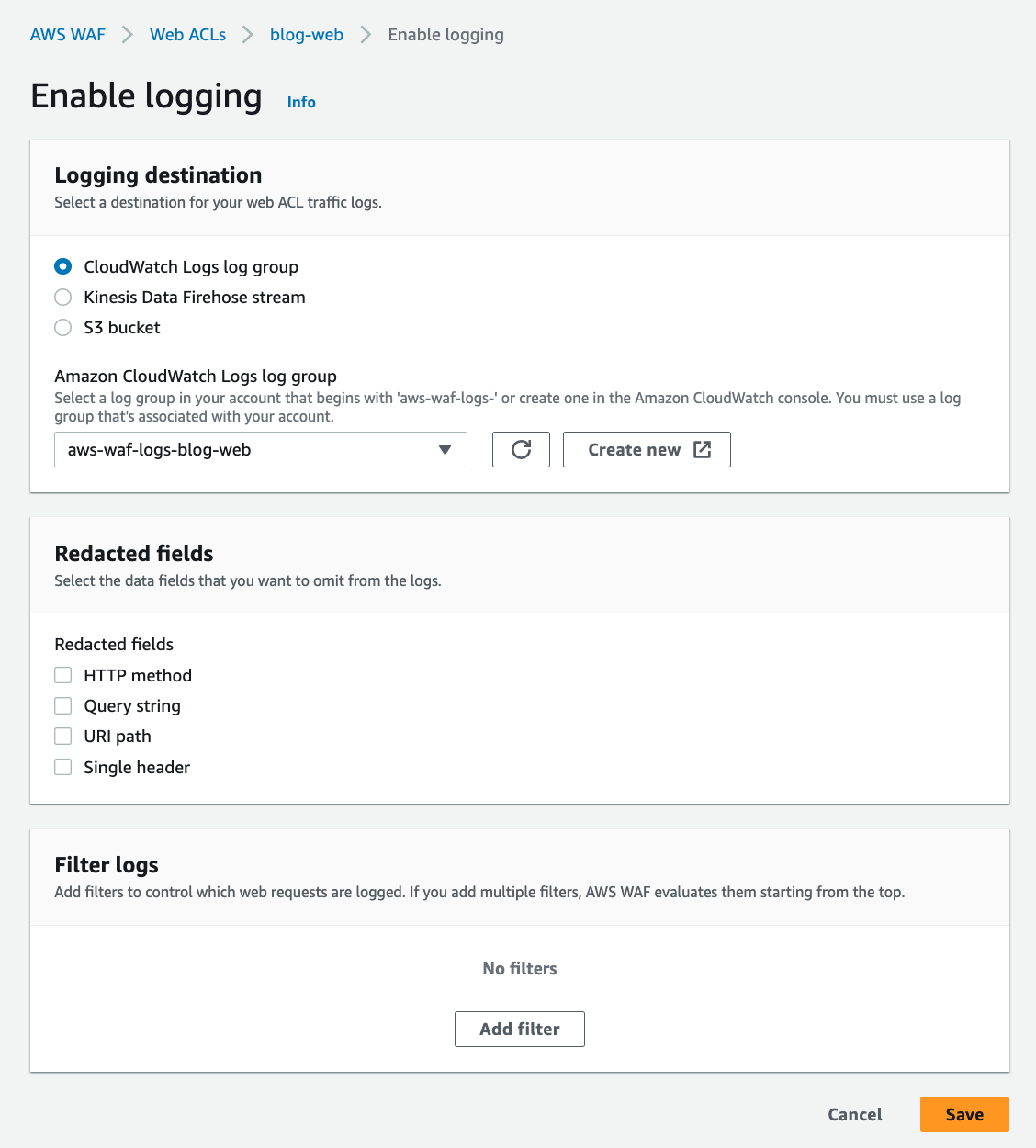Open the blog-web breadcrumb link

(307, 34)
